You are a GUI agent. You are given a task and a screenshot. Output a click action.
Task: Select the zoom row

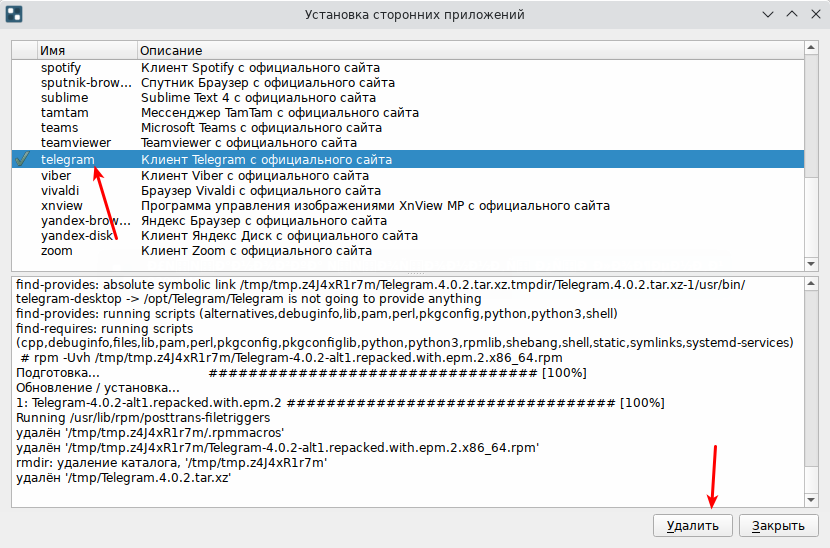[408, 250]
